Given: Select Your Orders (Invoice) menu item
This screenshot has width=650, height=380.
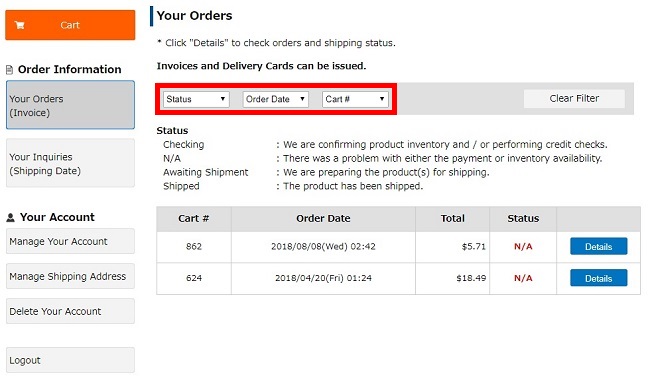Looking at the screenshot, I should tap(70, 105).
